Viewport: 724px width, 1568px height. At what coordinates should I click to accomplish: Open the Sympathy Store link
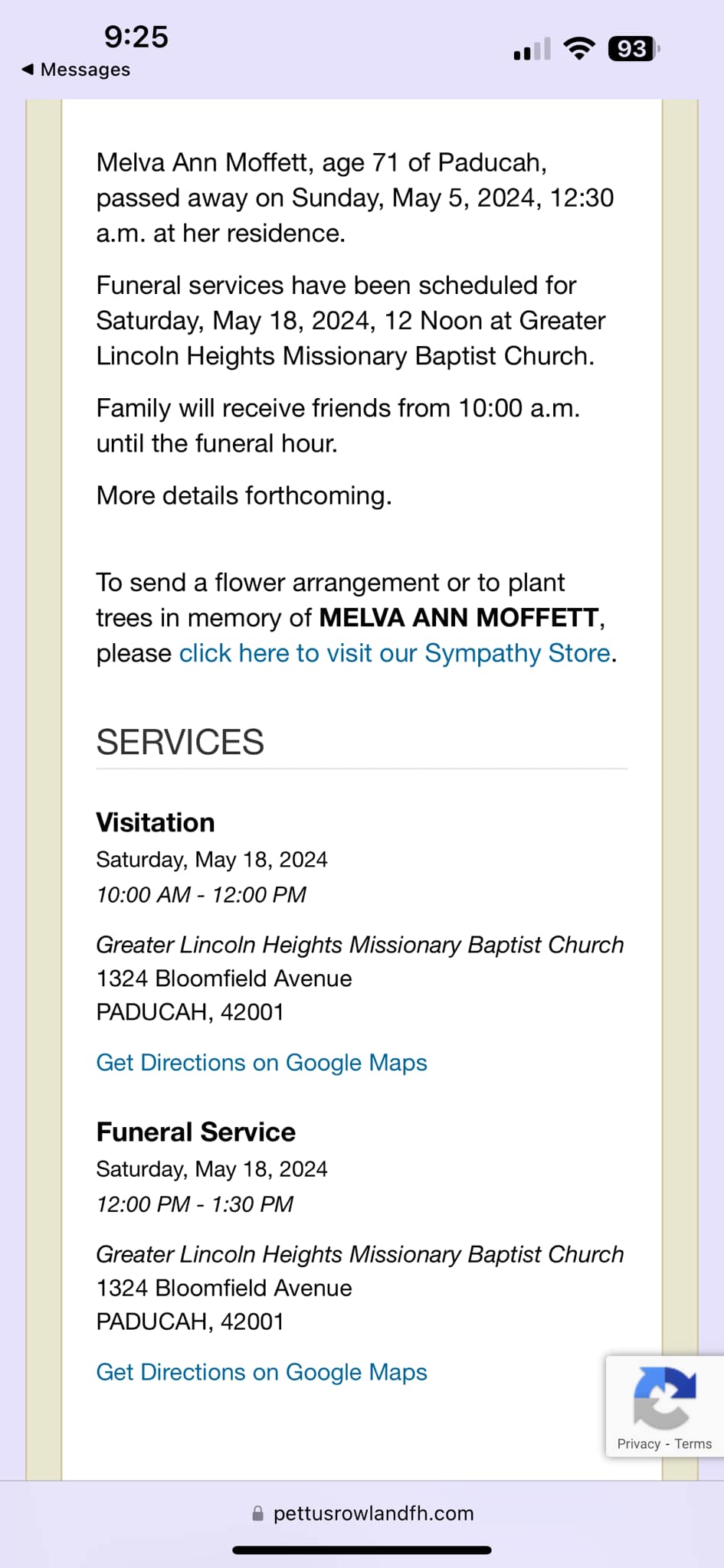click(395, 653)
